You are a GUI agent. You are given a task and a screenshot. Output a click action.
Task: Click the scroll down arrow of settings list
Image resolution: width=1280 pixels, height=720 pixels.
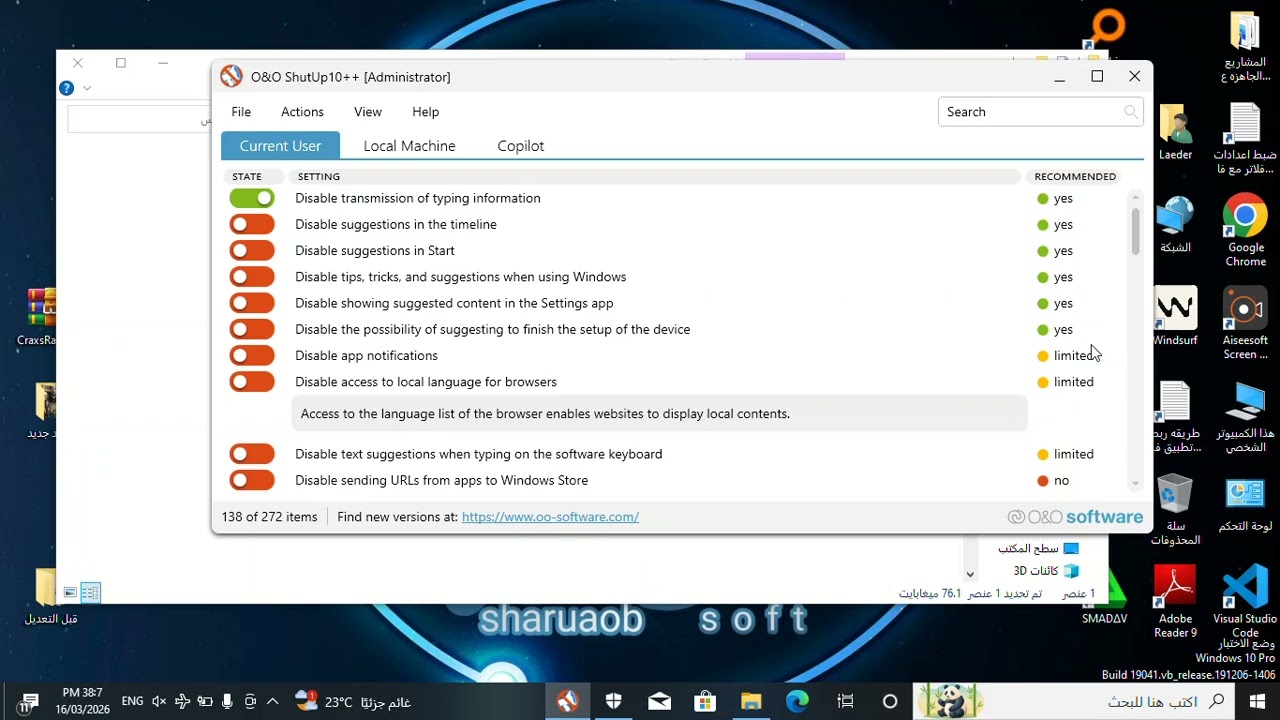pos(1135,484)
